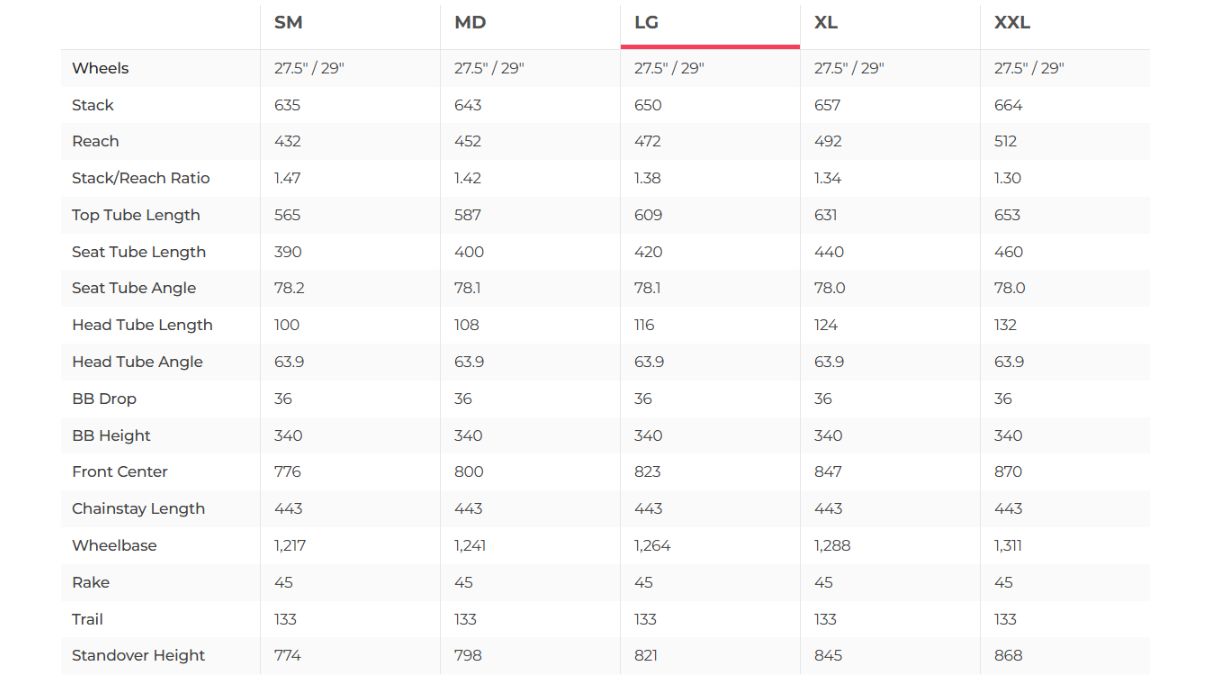Select the BB Drop row label
The image size is (1210, 681).
coord(104,398)
